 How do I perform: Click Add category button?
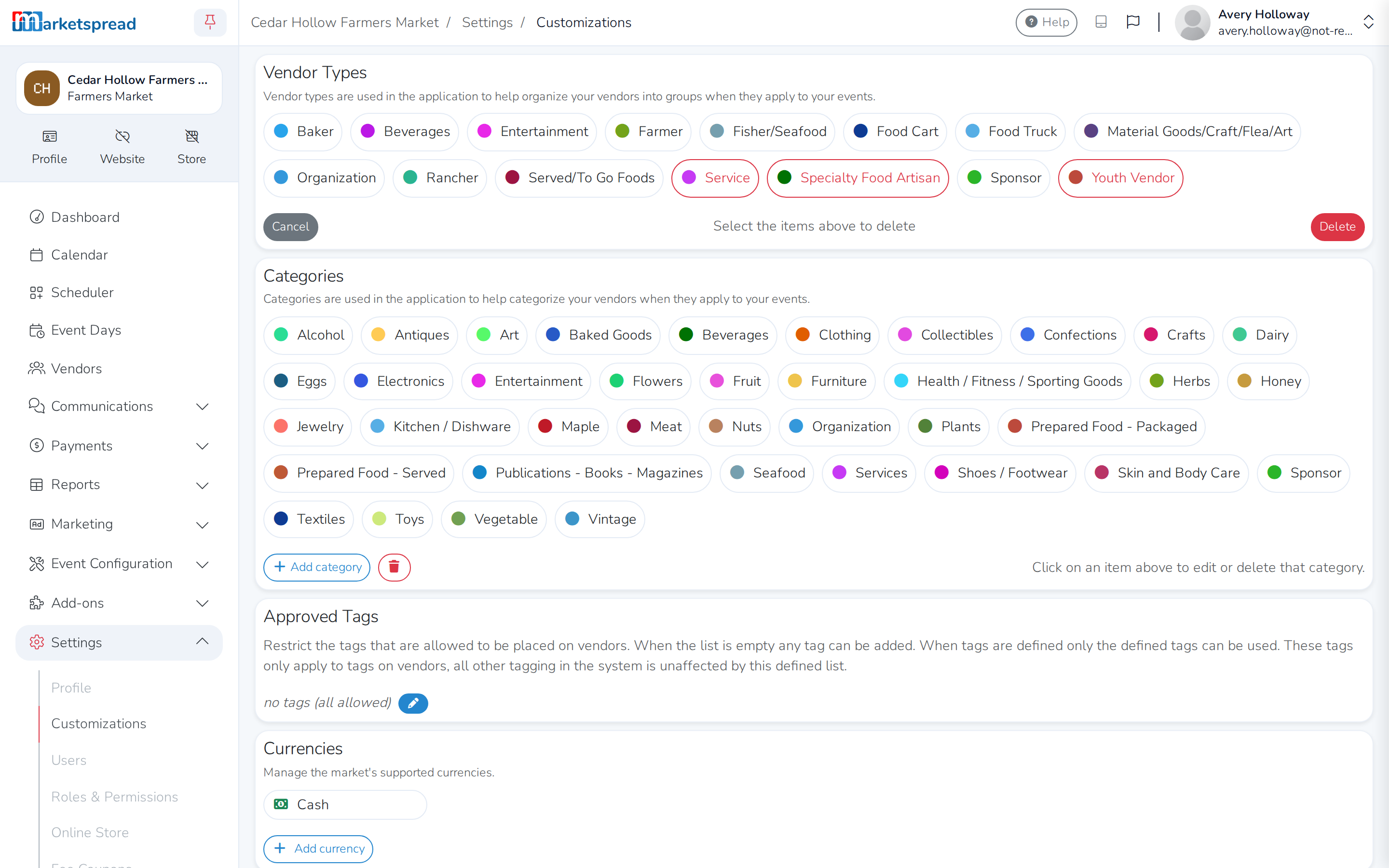coord(316,567)
